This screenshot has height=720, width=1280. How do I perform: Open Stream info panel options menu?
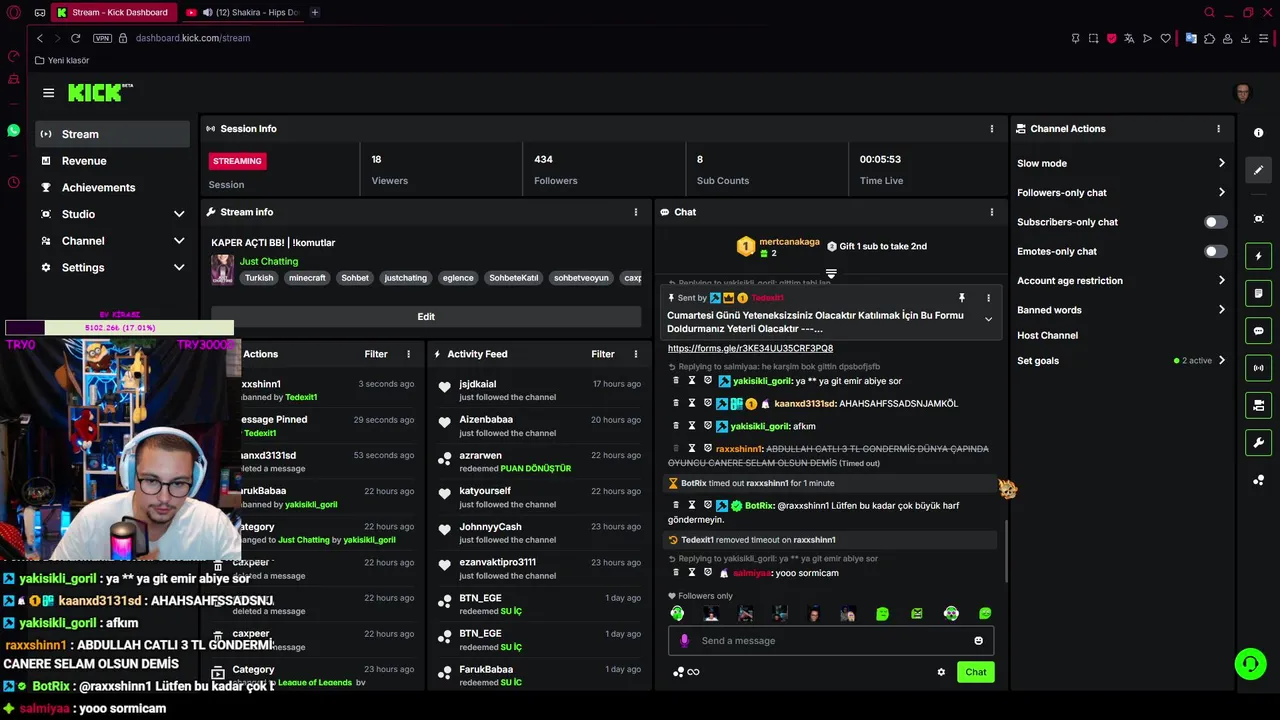635,212
